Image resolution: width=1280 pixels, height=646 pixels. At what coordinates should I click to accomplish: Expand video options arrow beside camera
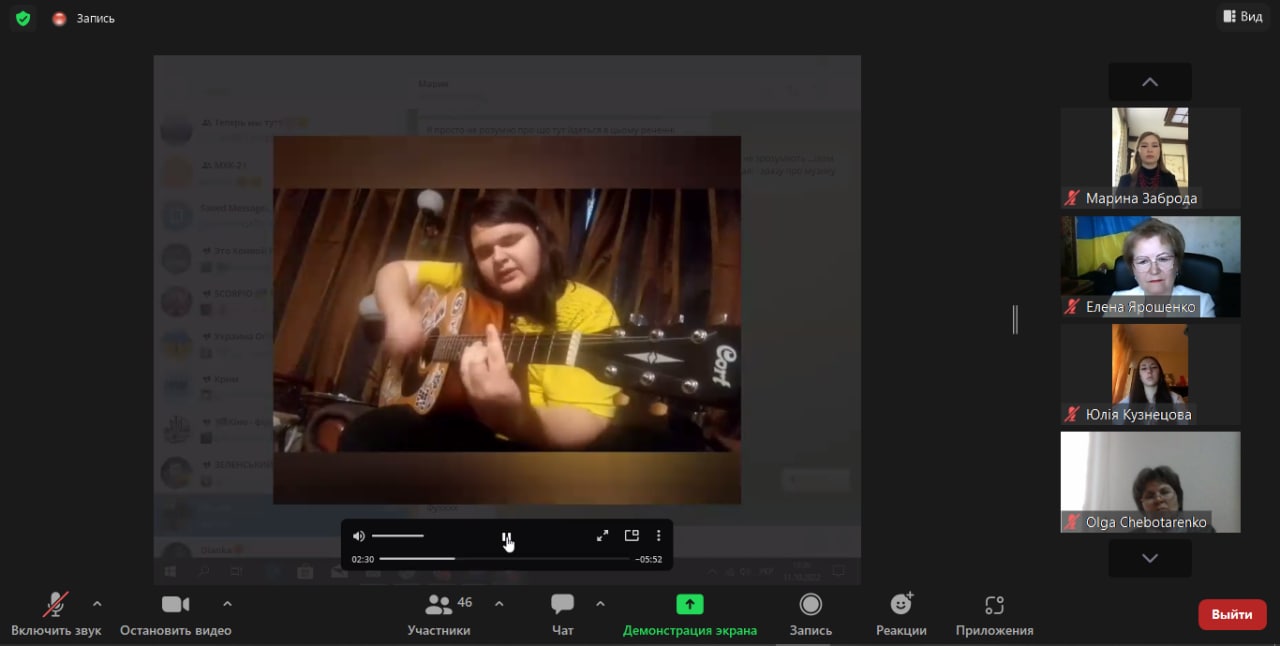(x=227, y=603)
